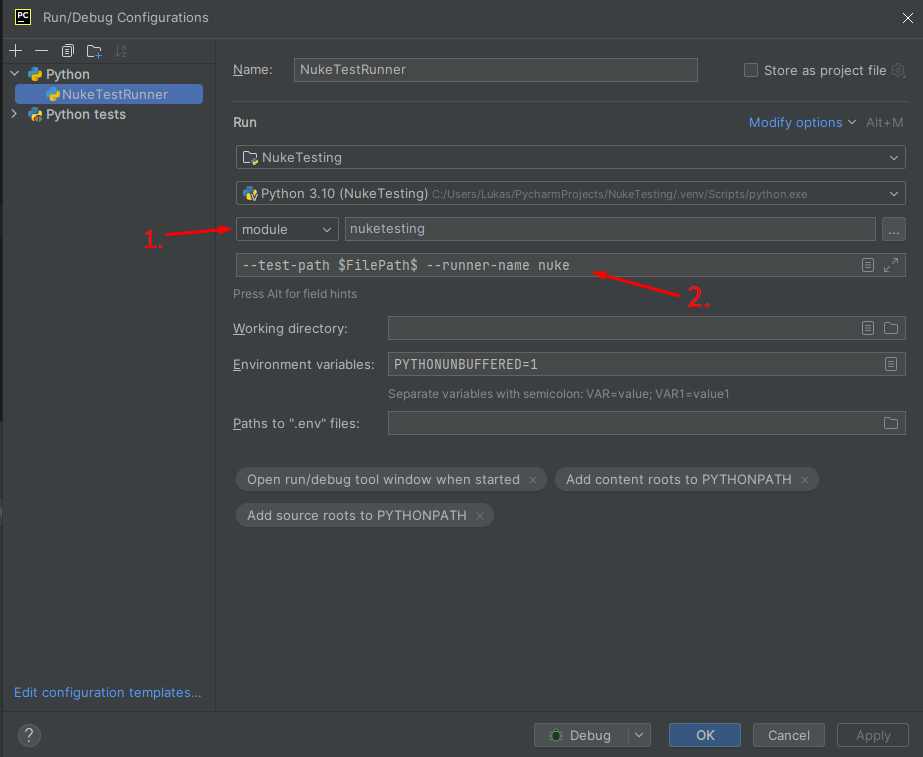The height and width of the screenshot is (757, 923).
Task: Add a new run configuration with plus icon
Action: click(x=16, y=50)
